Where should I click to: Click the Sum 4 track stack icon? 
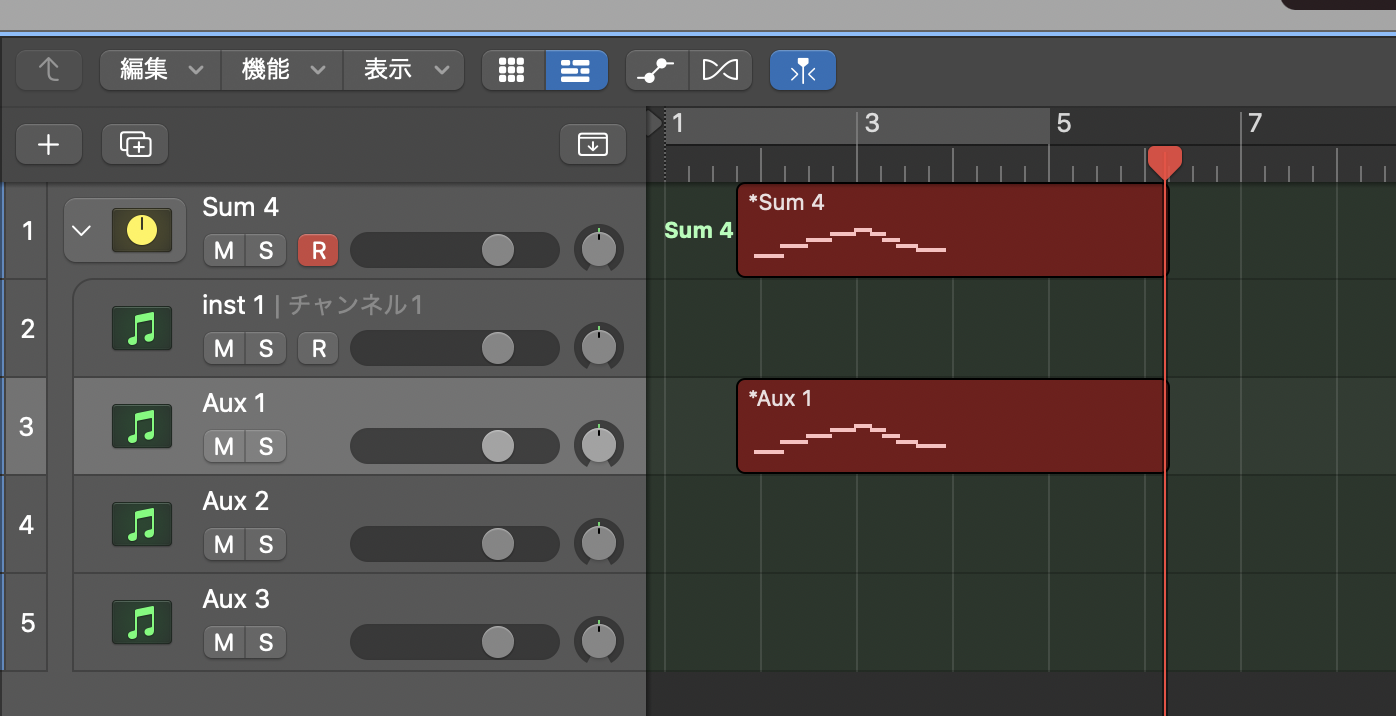pos(141,231)
